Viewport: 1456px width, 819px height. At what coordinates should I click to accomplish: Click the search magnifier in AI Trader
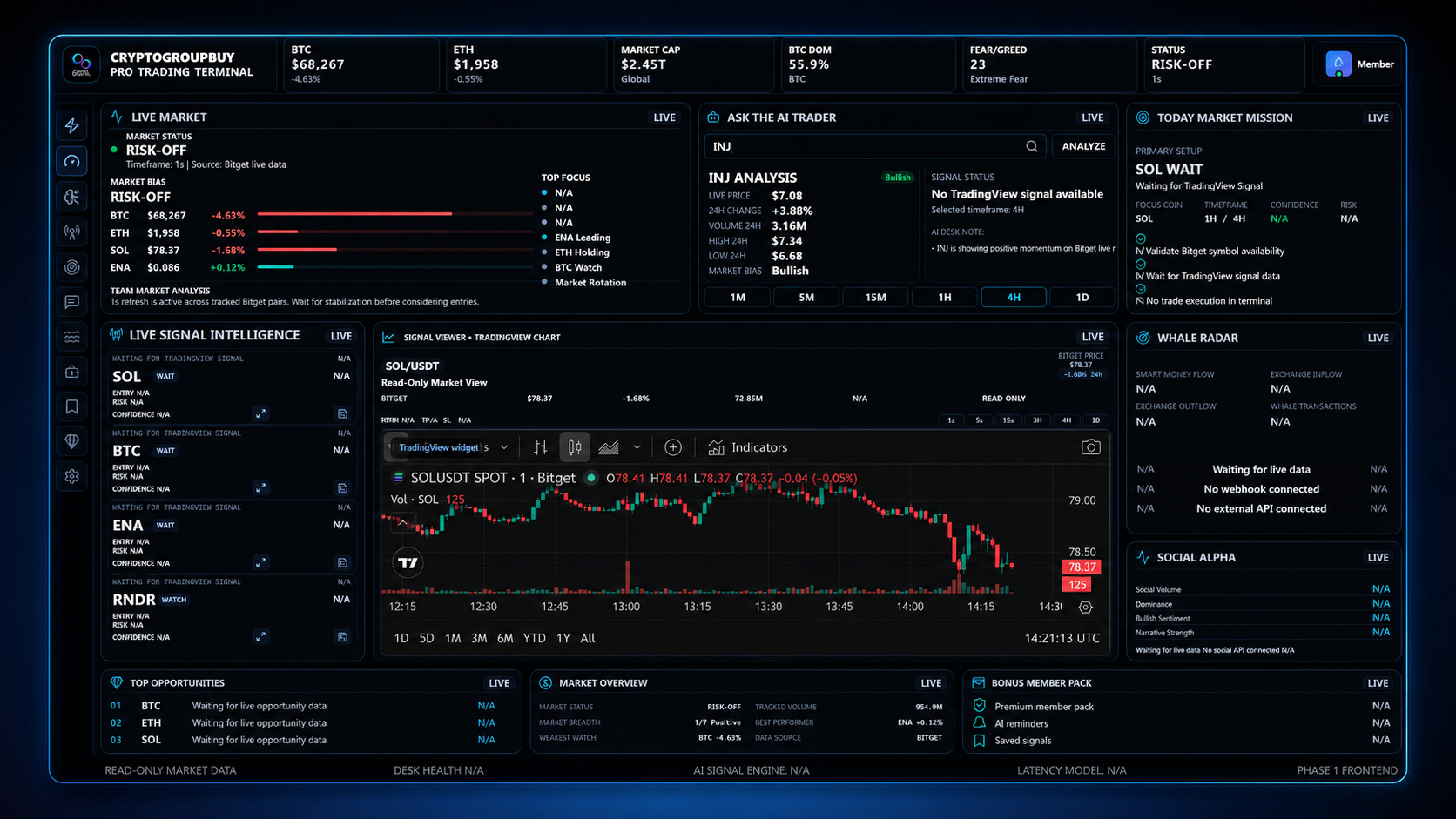1032,146
